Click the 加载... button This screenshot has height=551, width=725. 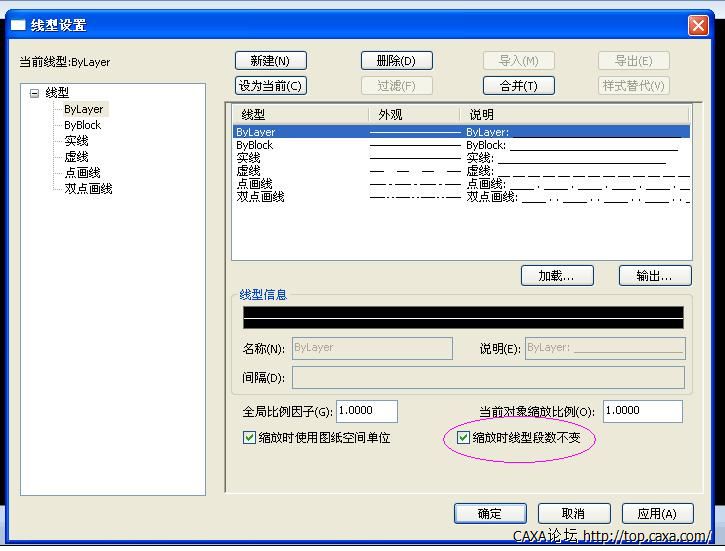click(557, 276)
